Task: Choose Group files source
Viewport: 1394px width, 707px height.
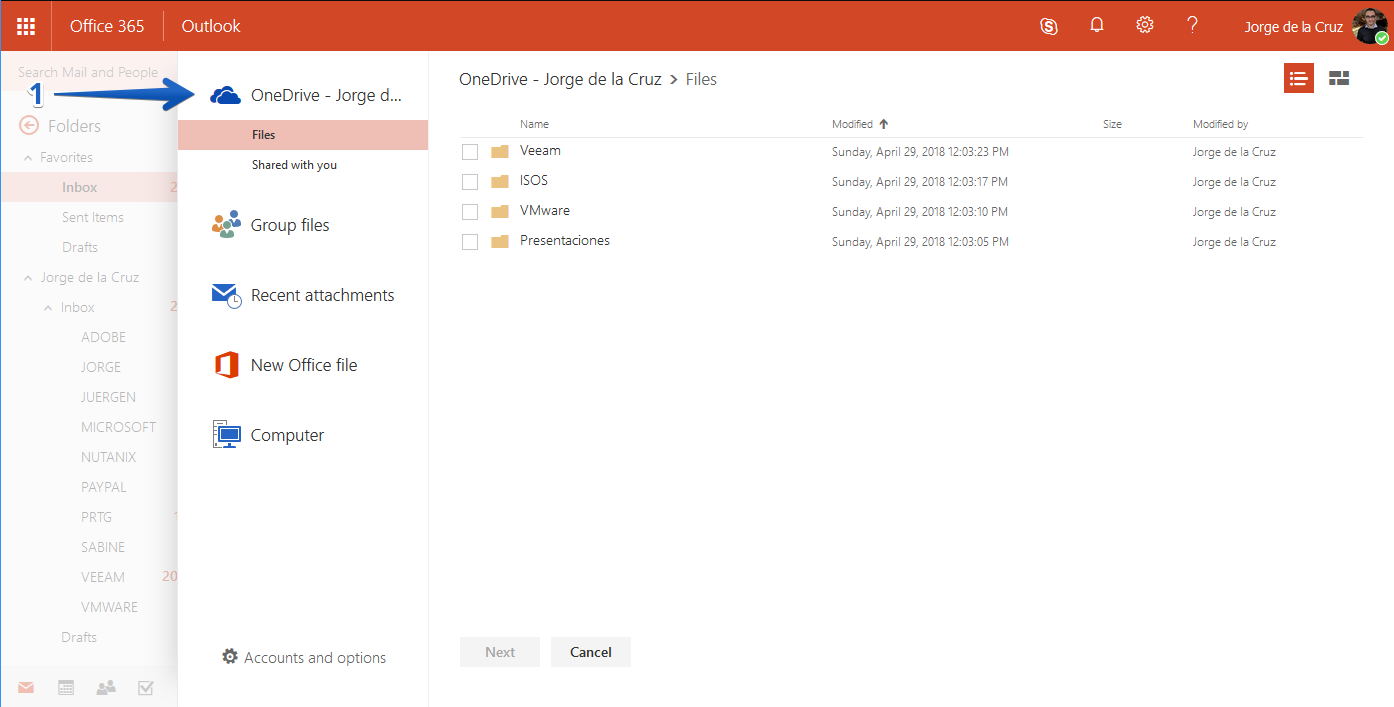Action: tap(290, 225)
